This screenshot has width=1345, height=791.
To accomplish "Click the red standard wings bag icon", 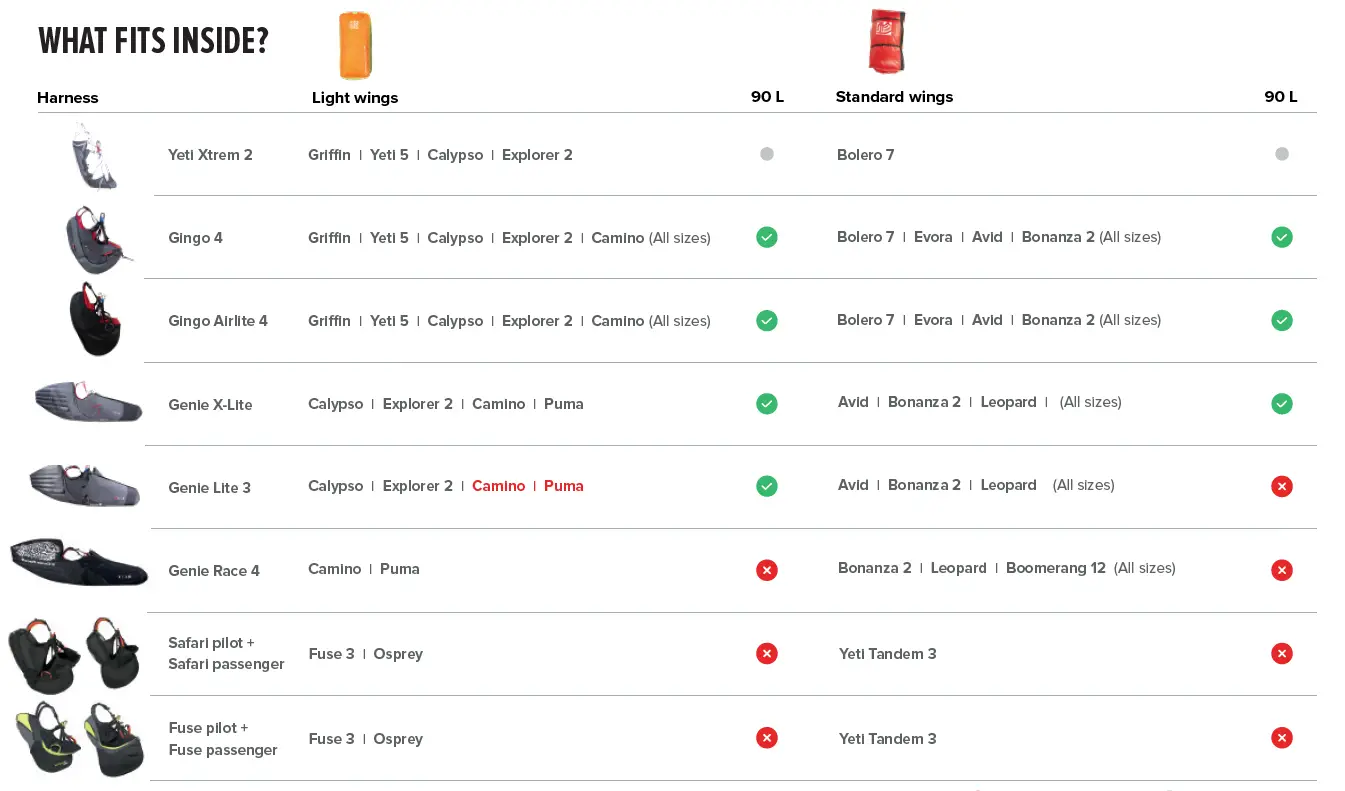I will pyautogui.click(x=886, y=41).
